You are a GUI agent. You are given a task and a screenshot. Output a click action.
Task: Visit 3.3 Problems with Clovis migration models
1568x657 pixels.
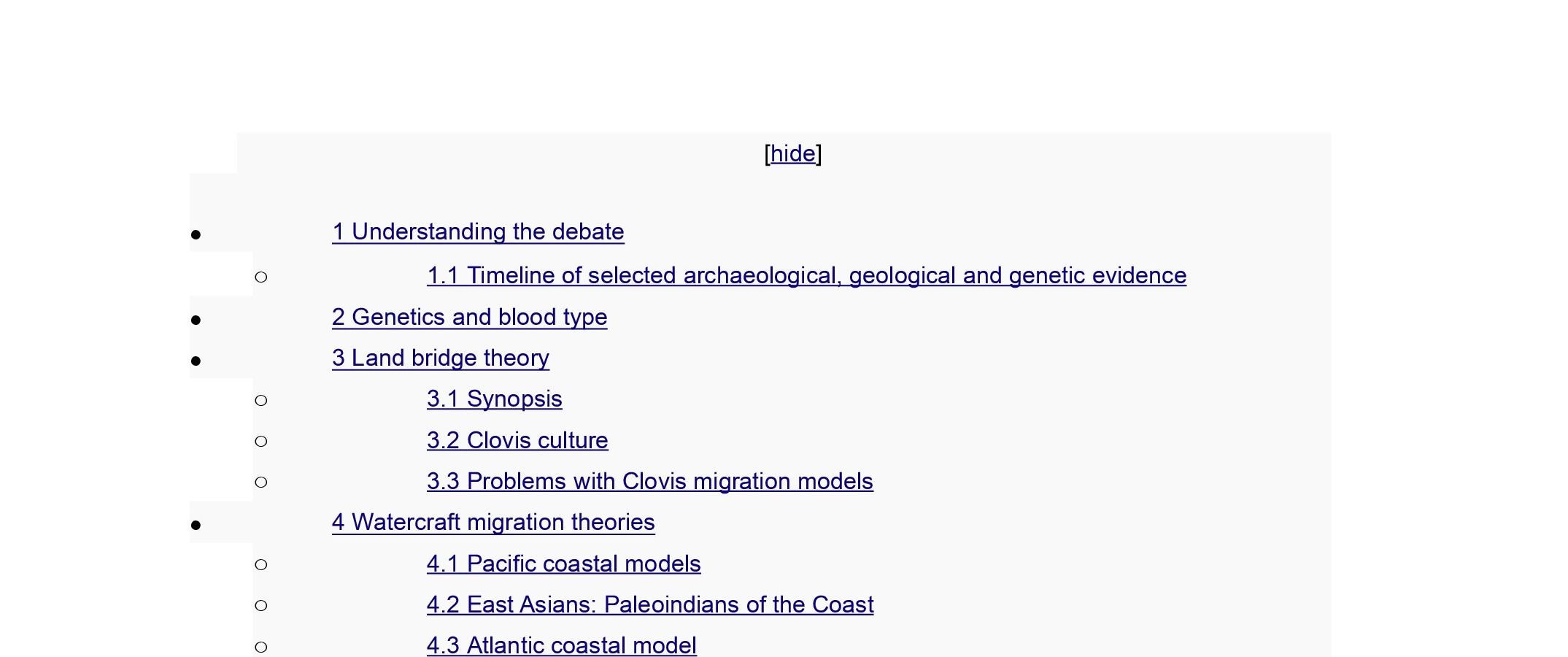[650, 482]
